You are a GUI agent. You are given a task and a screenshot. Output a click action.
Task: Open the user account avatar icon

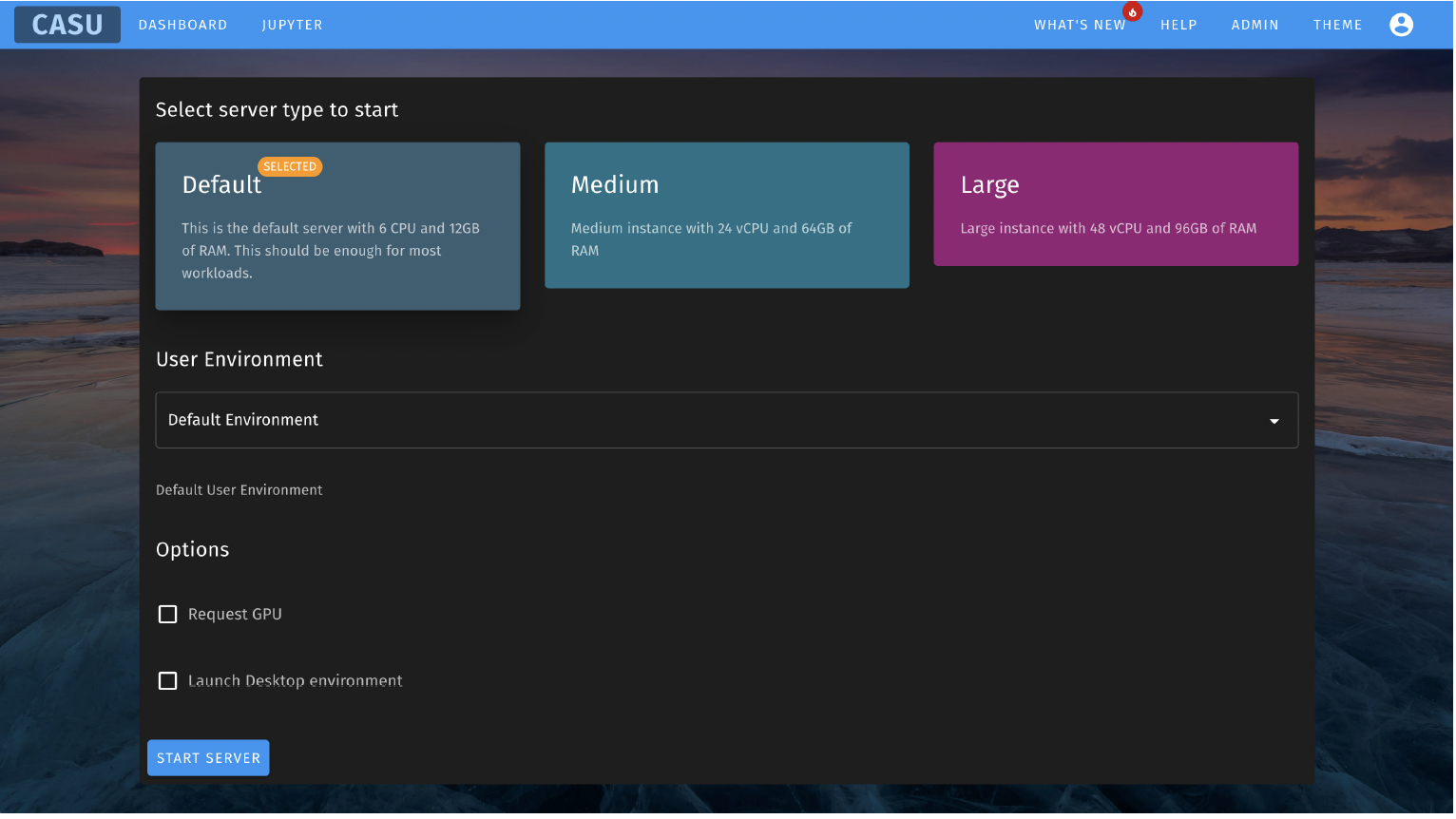1404,25
